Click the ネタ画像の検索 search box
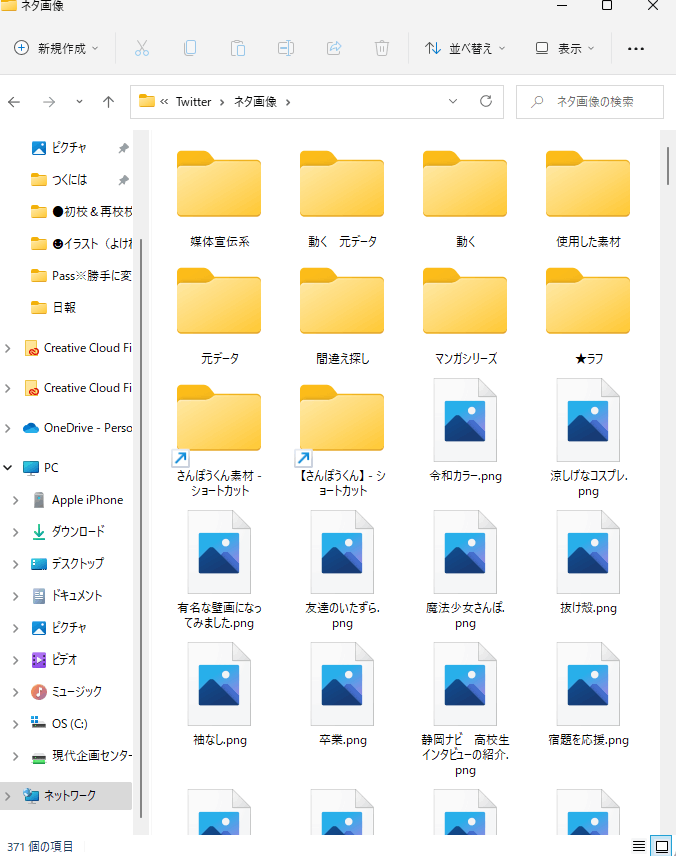 590,102
